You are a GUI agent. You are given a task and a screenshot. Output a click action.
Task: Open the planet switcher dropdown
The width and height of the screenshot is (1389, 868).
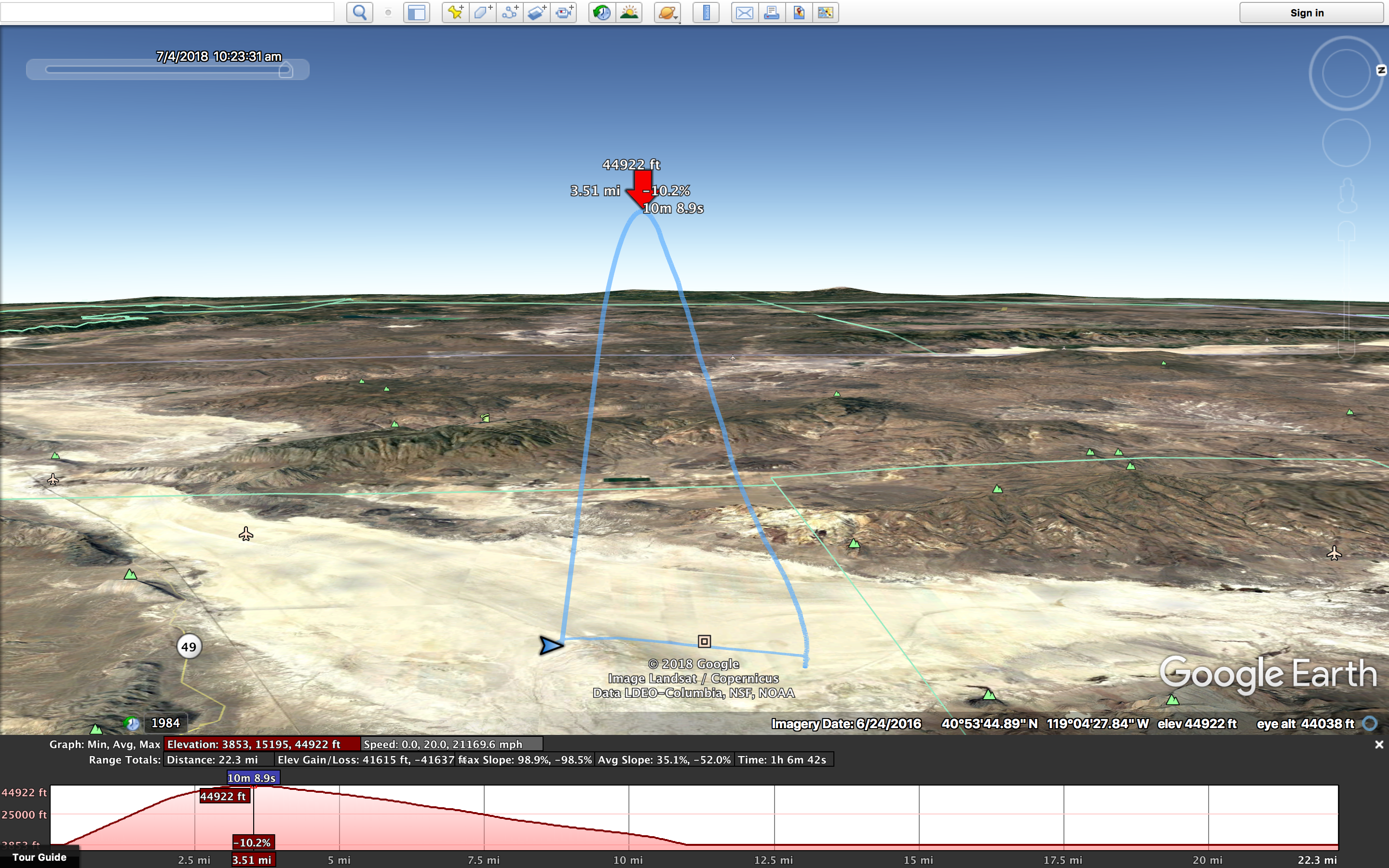667,13
